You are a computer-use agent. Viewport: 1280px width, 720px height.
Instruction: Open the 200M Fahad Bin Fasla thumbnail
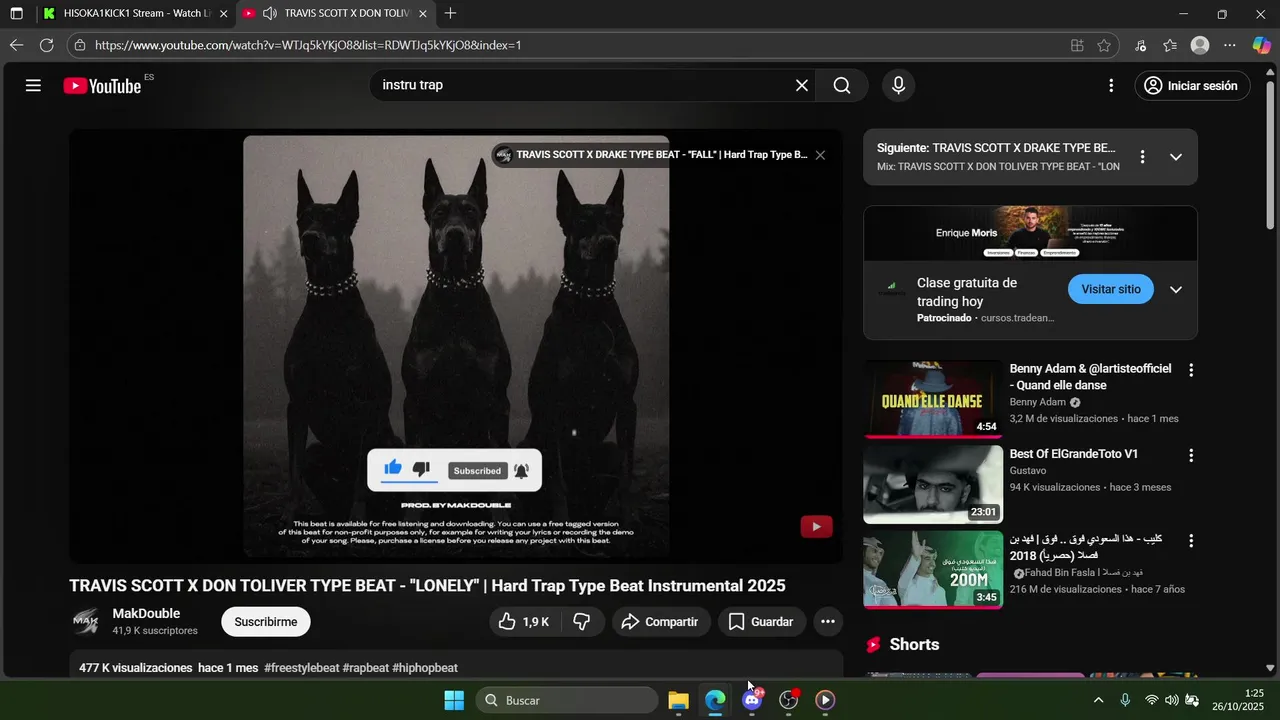click(x=933, y=570)
